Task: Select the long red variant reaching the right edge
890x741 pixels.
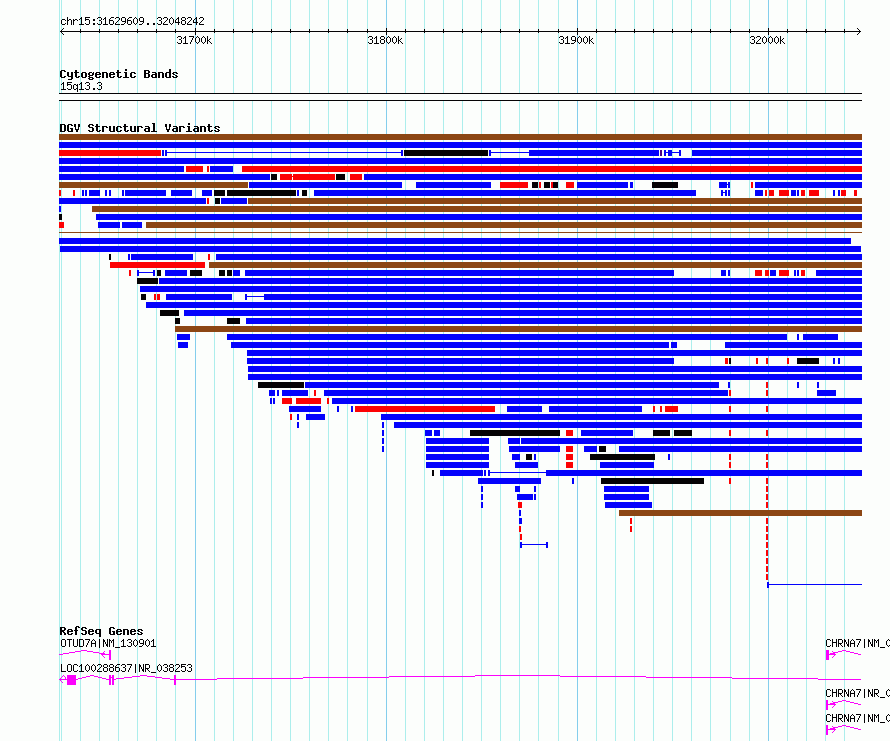Action: pos(552,169)
